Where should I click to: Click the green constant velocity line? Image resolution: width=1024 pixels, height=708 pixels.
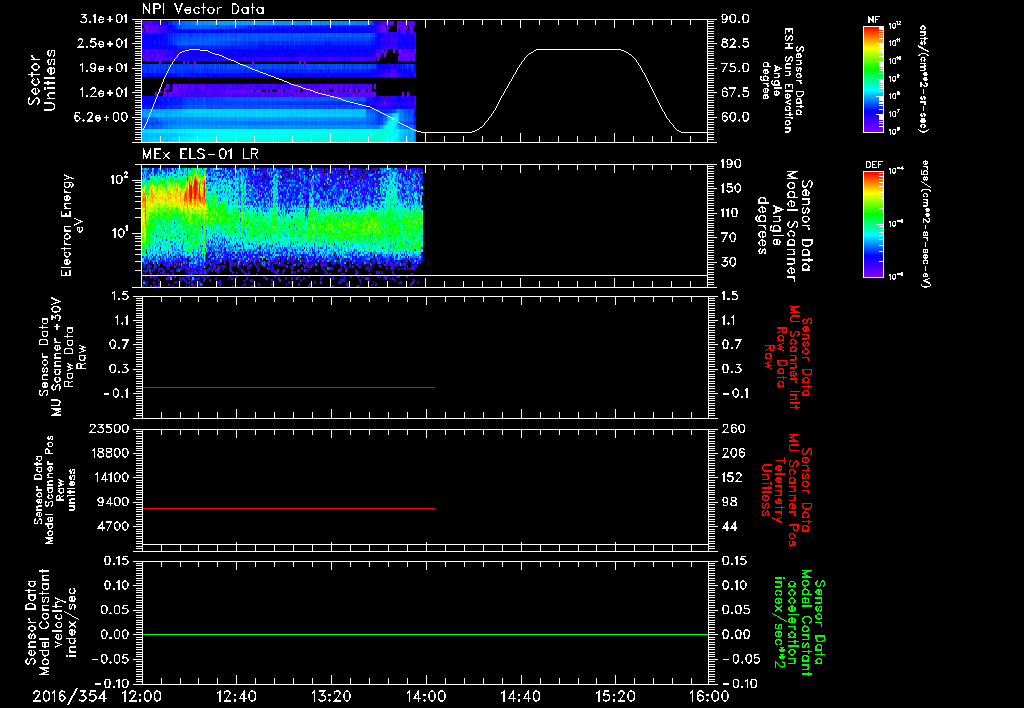425,634
